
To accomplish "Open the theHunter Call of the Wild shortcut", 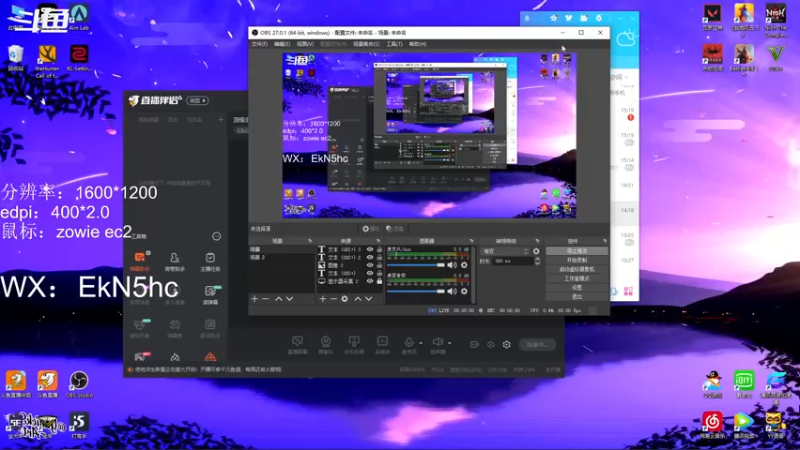I will pyautogui.click(x=47, y=61).
